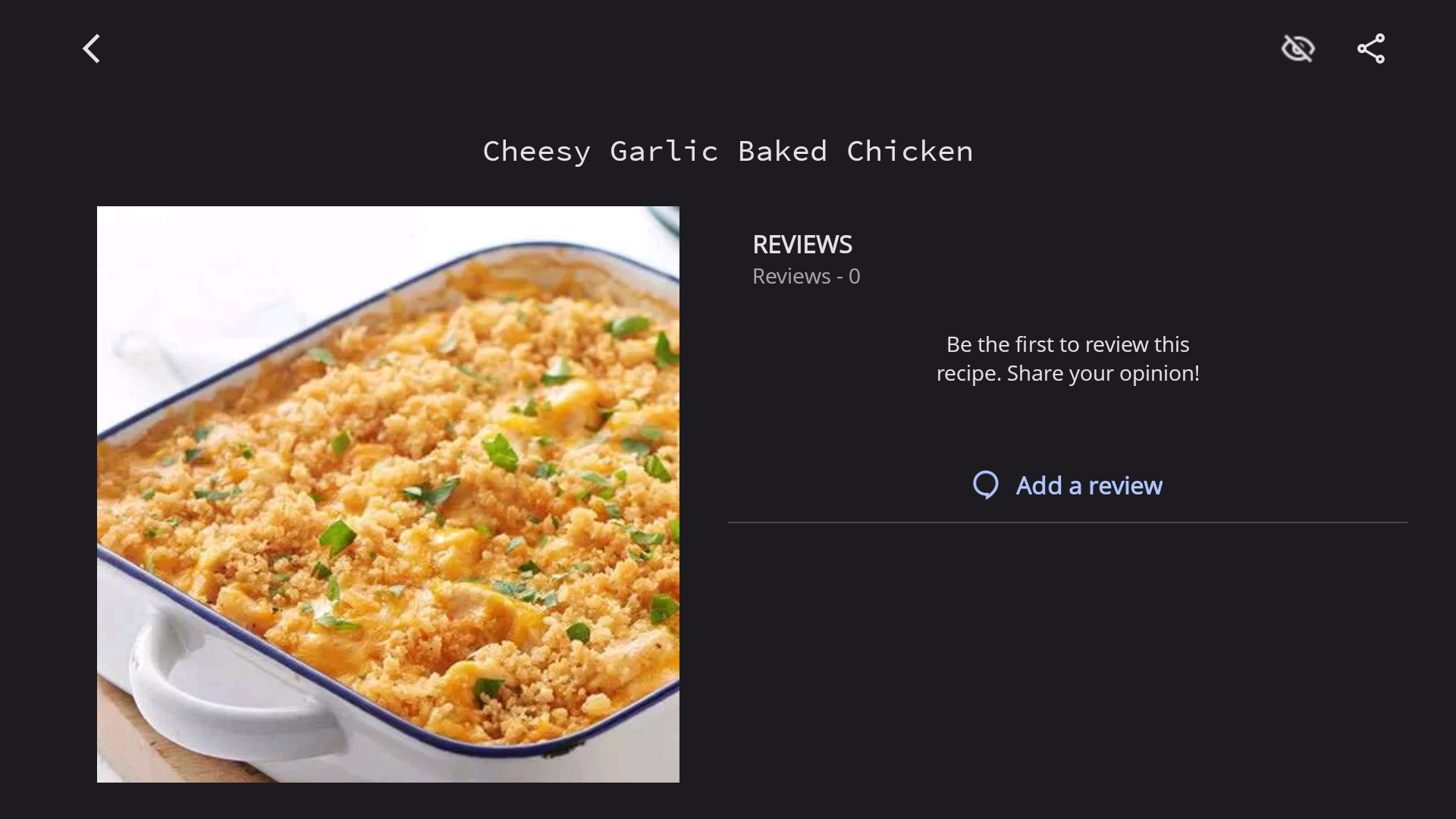The width and height of the screenshot is (1456, 819).
Task: Click the Reviews - 0 count label
Action: coord(806,276)
